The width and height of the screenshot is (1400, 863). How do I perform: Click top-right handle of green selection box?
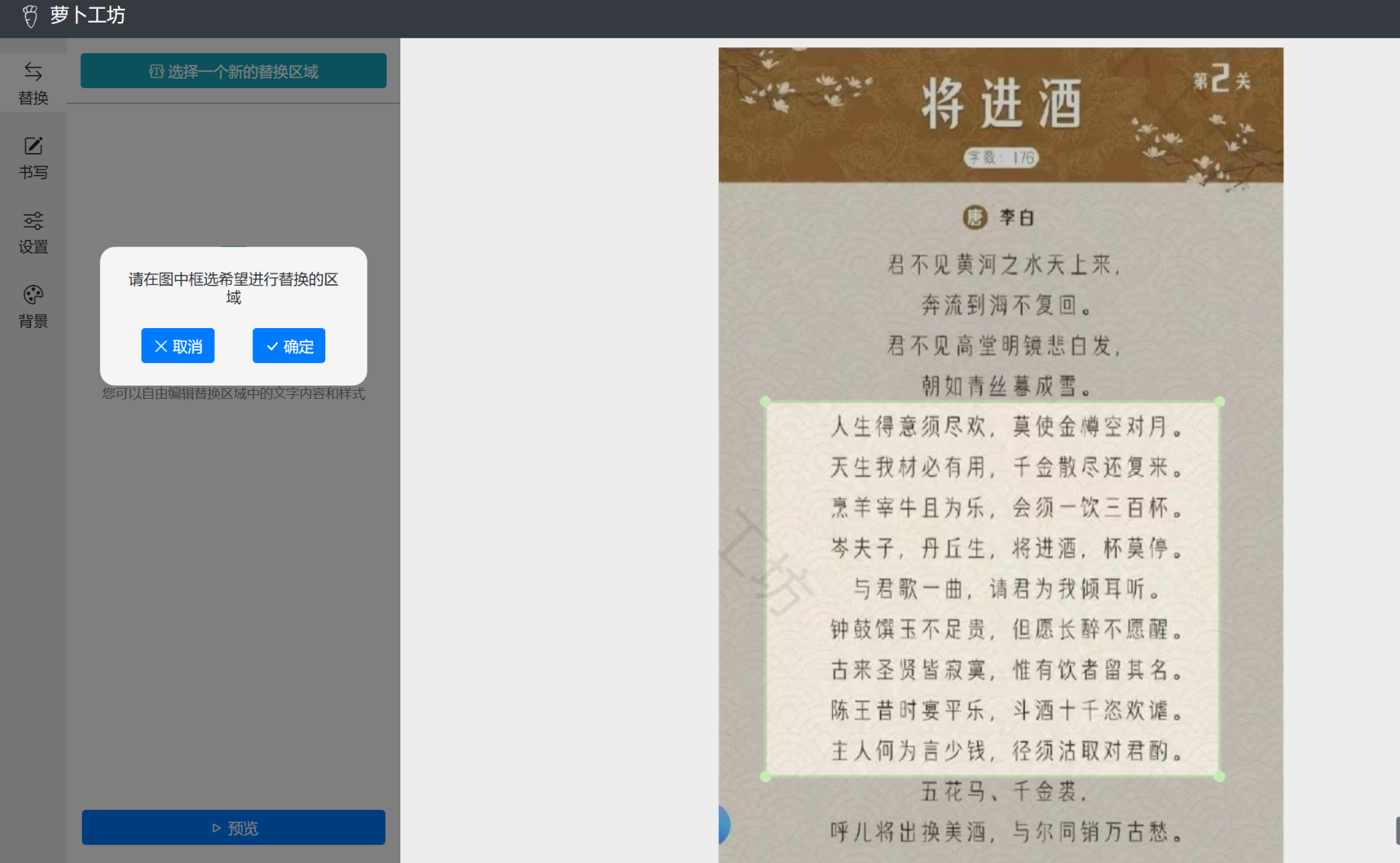pos(1220,402)
